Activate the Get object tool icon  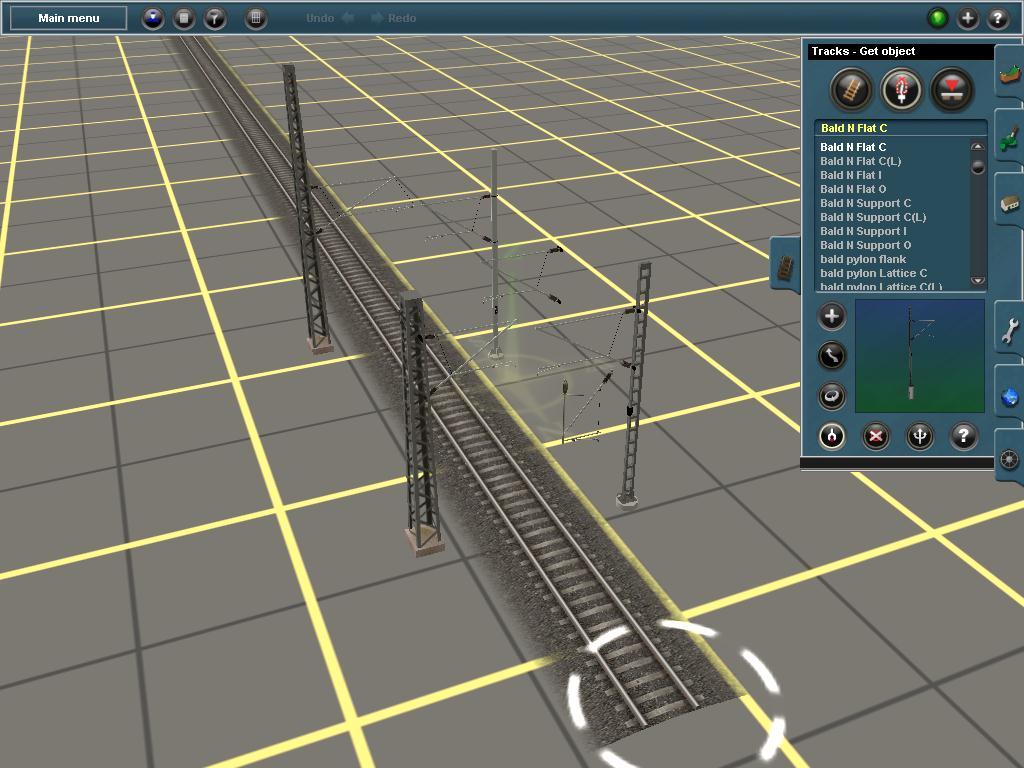831,436
